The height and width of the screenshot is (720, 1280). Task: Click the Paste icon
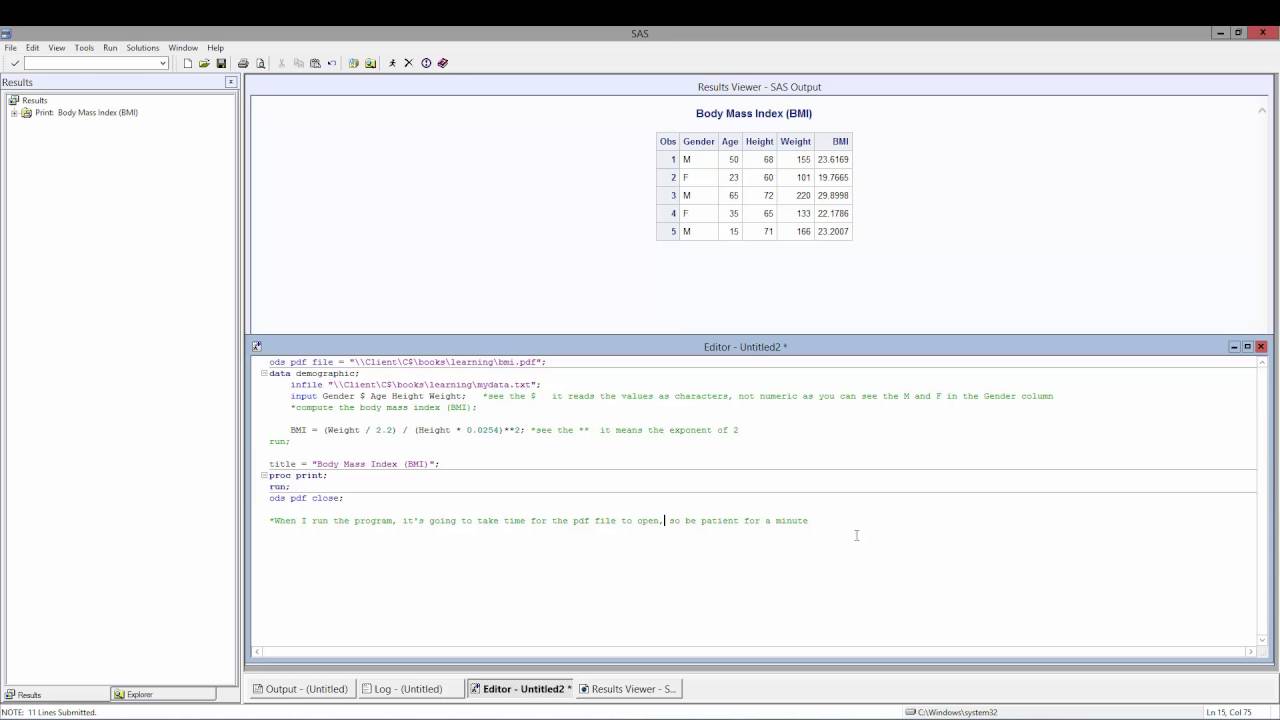(315, 63)
